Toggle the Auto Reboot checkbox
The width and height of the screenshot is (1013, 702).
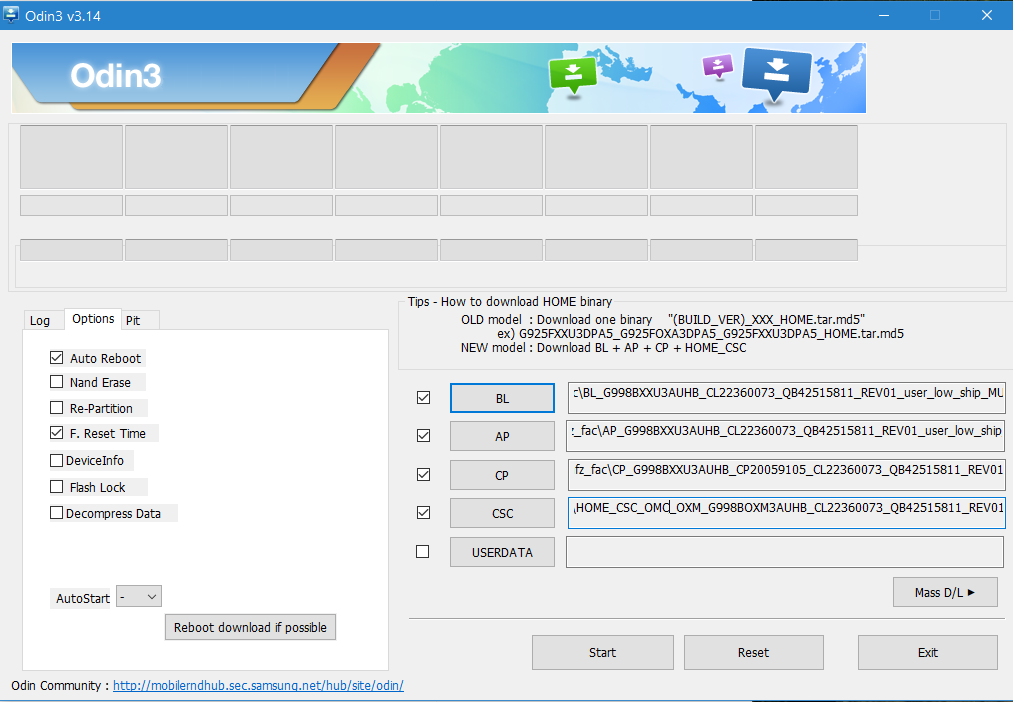point(57,358)
